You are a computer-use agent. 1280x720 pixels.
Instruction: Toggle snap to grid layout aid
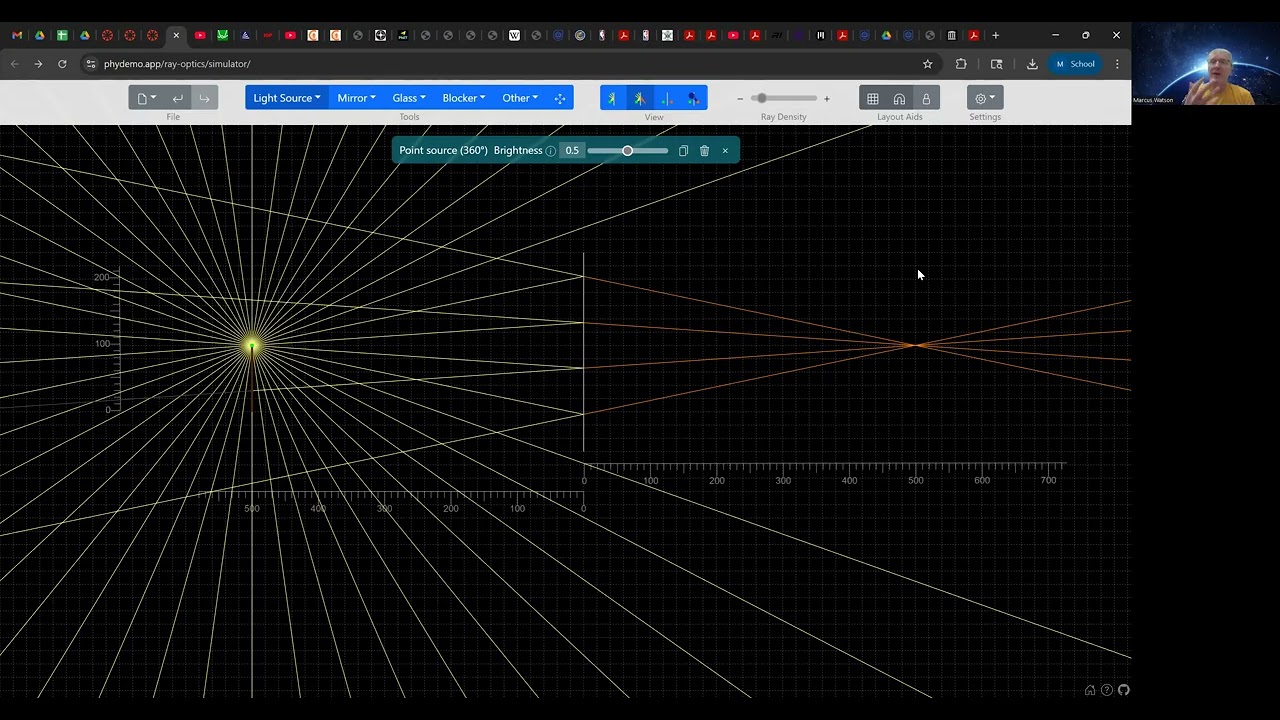(899, 98)
